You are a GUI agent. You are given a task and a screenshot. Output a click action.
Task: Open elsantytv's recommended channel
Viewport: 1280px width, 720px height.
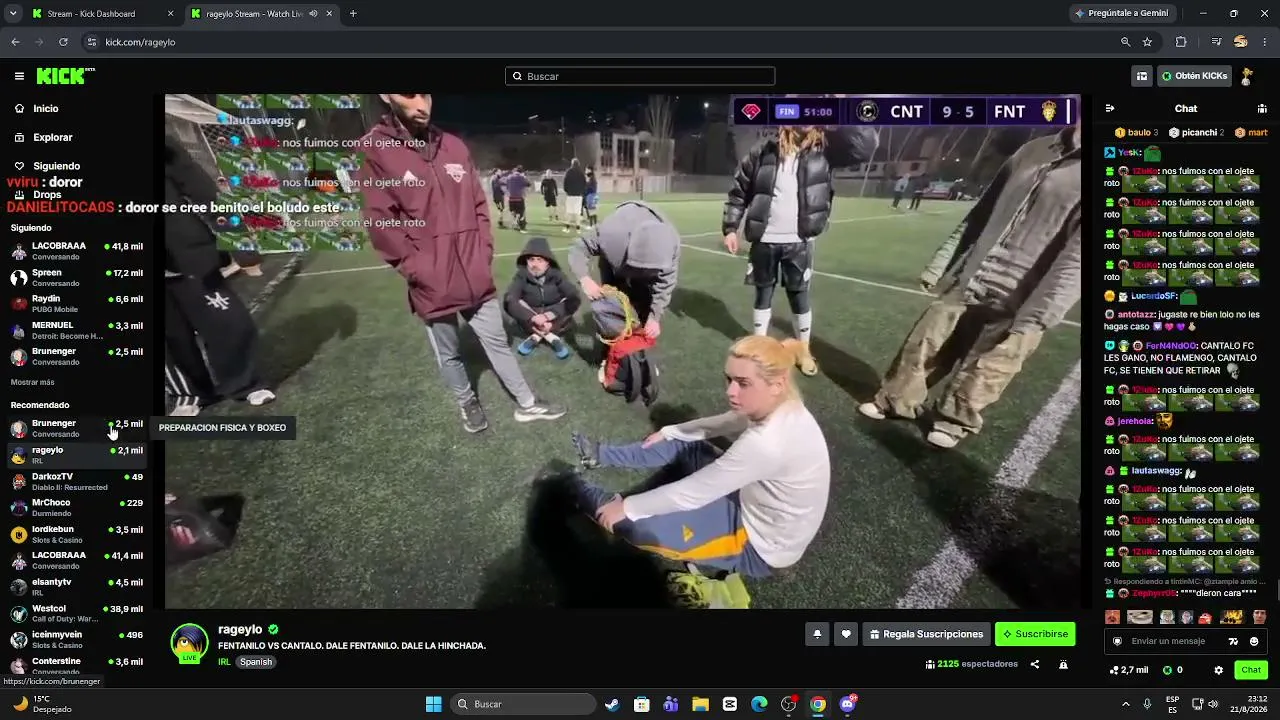[76, 587]
